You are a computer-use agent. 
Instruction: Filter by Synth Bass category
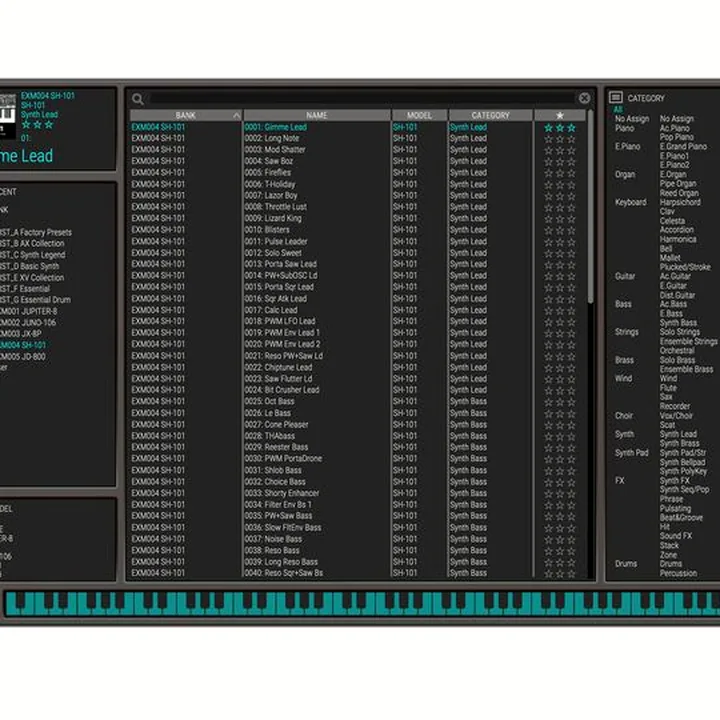(678, 323)
